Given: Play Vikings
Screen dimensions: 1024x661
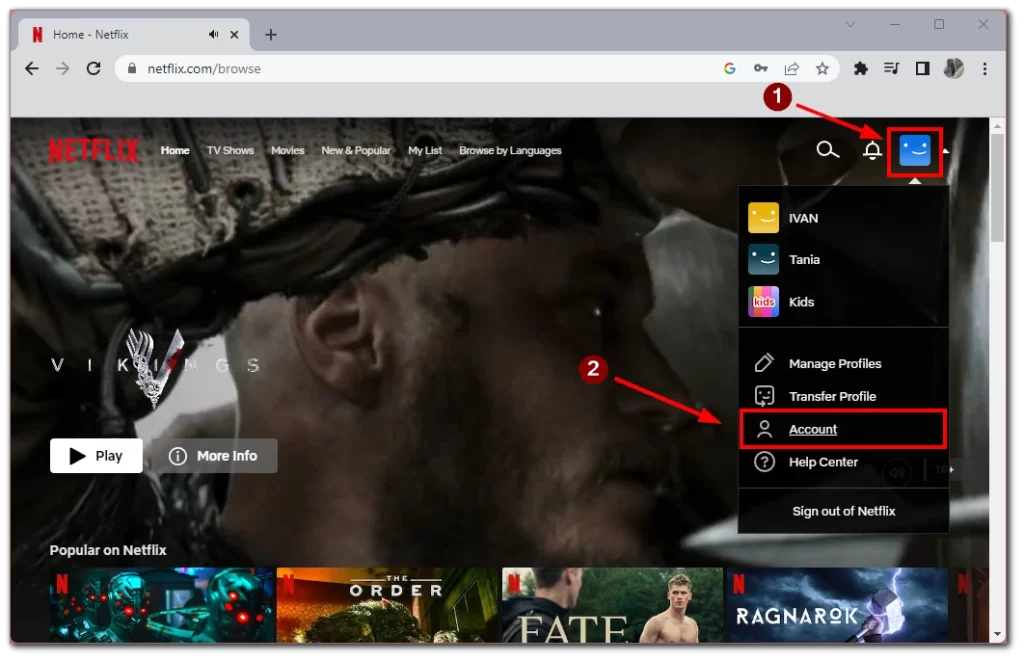Looking at the screenshot, I should click(96, 456).
